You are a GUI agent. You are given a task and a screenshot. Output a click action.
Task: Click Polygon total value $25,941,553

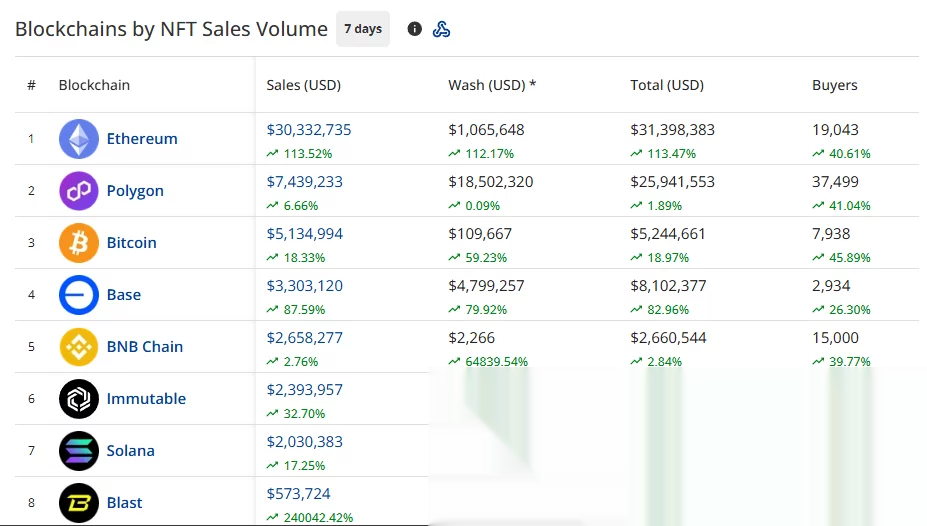tap(672, 182)
